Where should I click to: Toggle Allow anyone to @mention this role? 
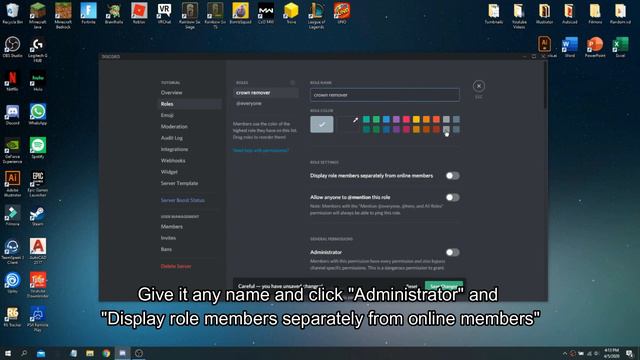click(x=452, y=197)
